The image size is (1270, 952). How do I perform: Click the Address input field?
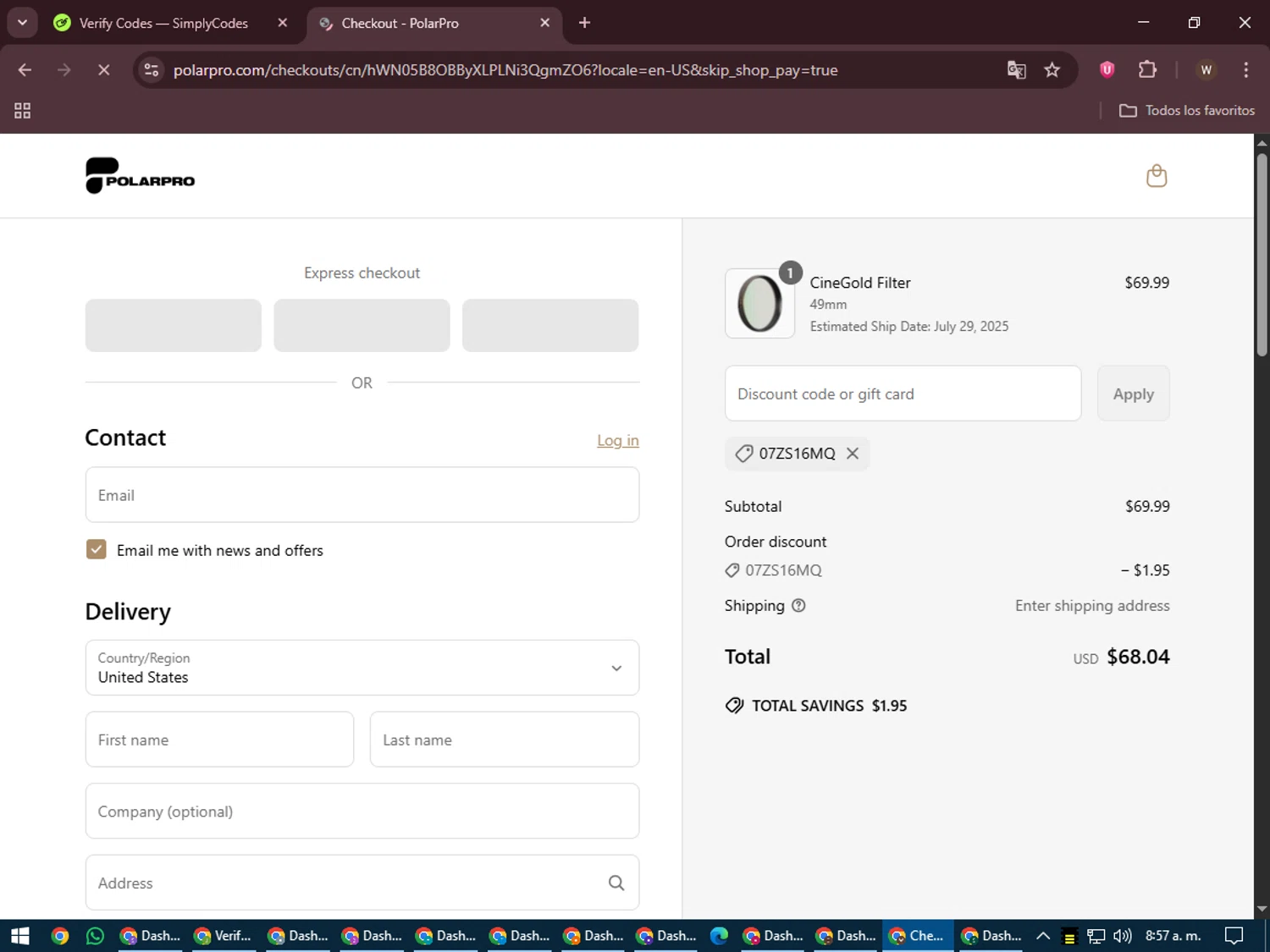[362, 883]
